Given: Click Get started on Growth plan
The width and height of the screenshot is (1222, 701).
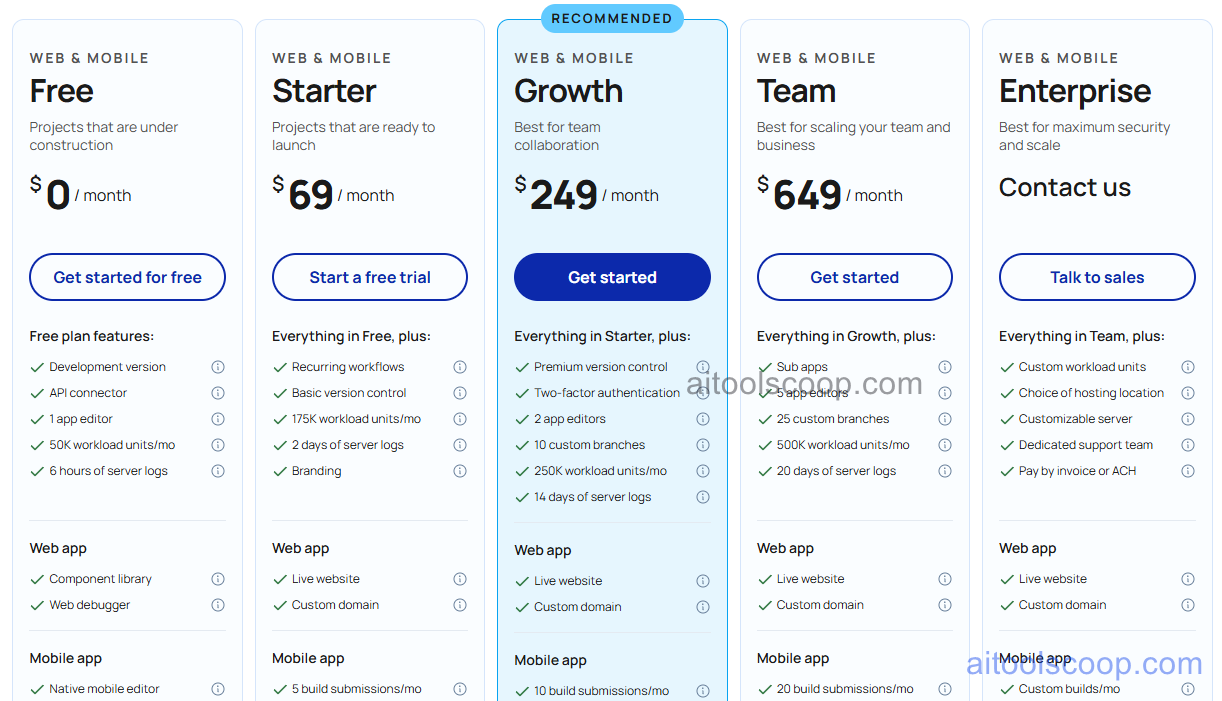Looking at the screenshot, I should (x=612, y=277).
